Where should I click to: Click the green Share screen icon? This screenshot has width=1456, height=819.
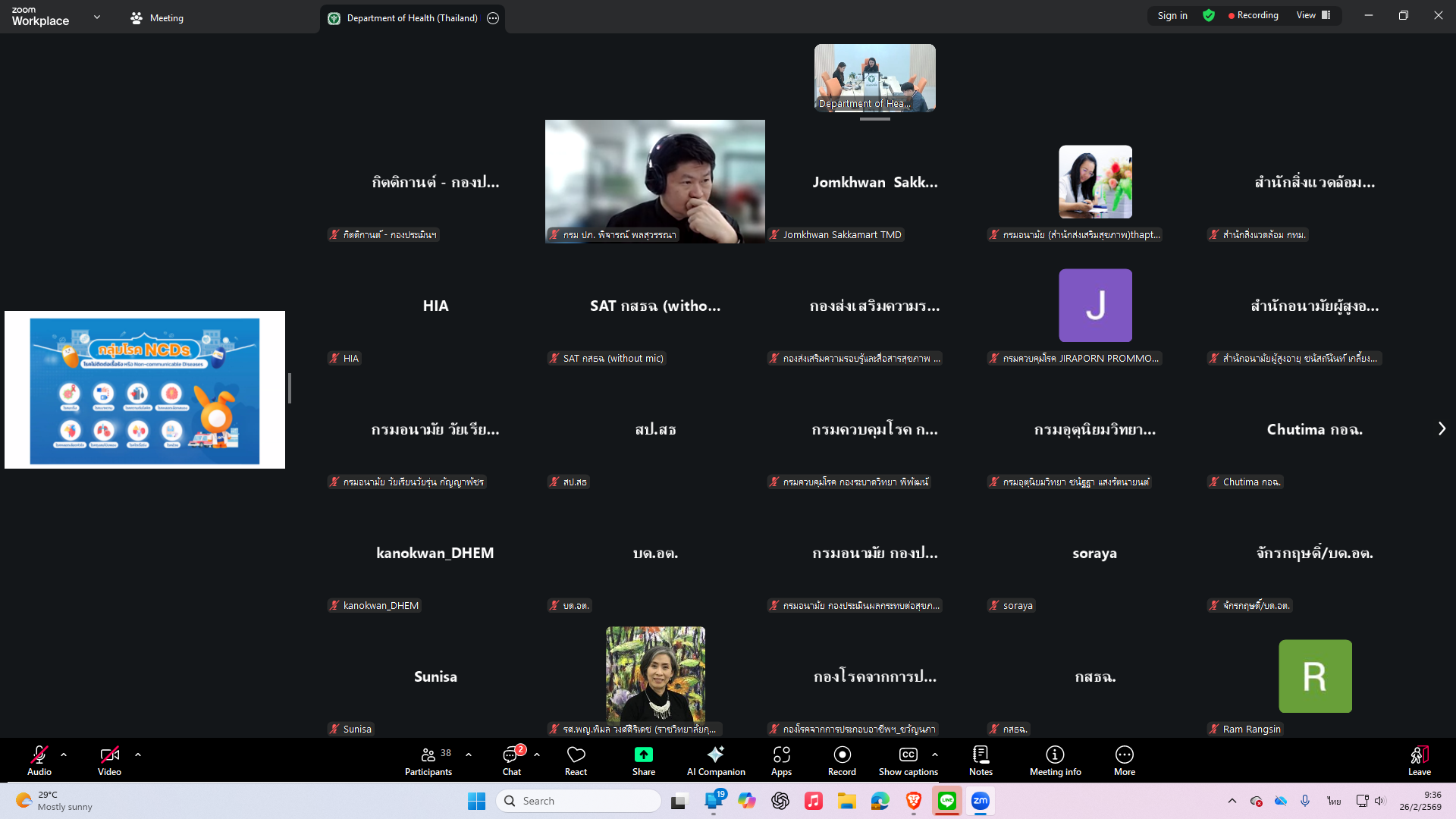(643, 755)
